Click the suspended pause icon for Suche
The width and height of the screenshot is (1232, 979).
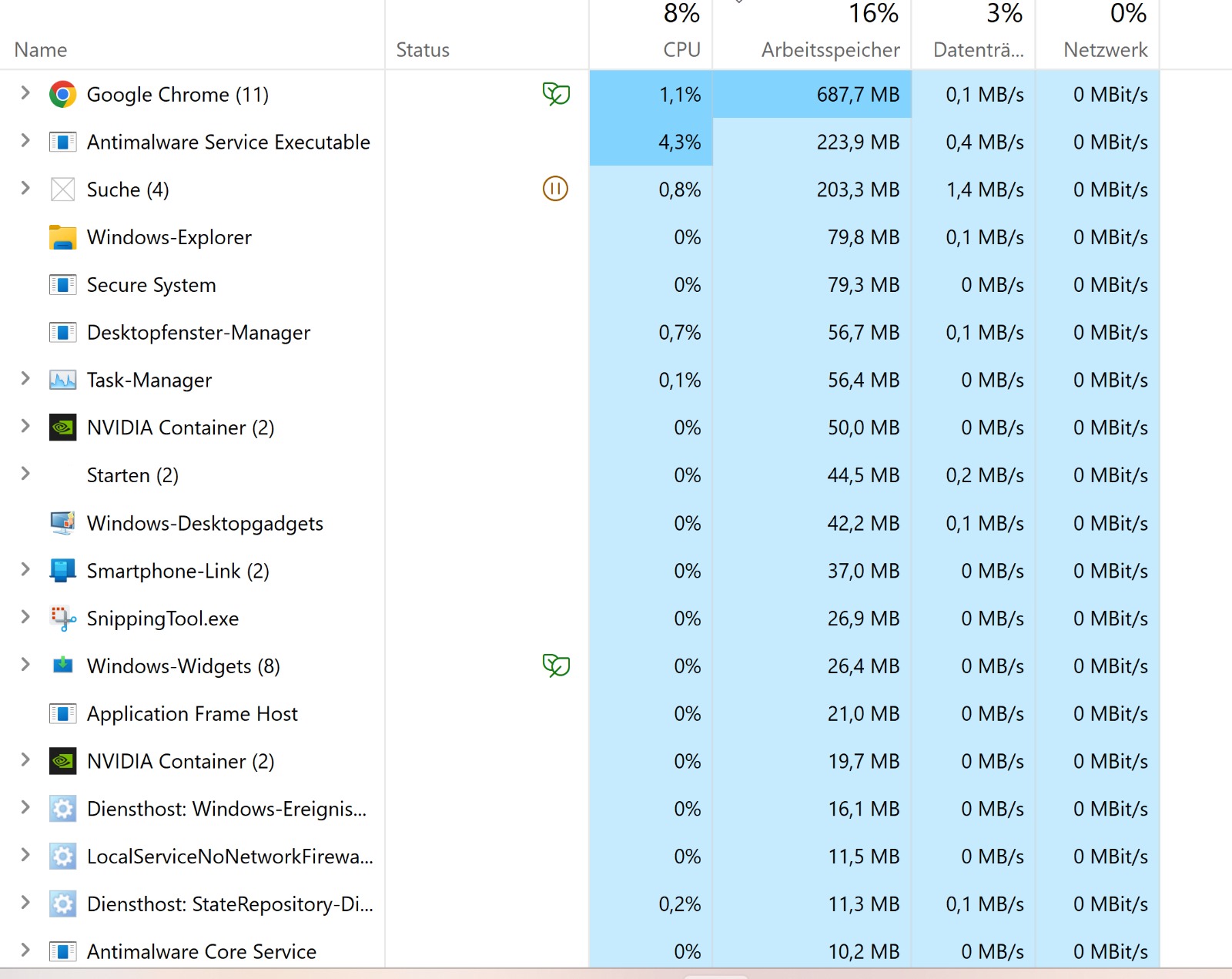pos(555,189)
